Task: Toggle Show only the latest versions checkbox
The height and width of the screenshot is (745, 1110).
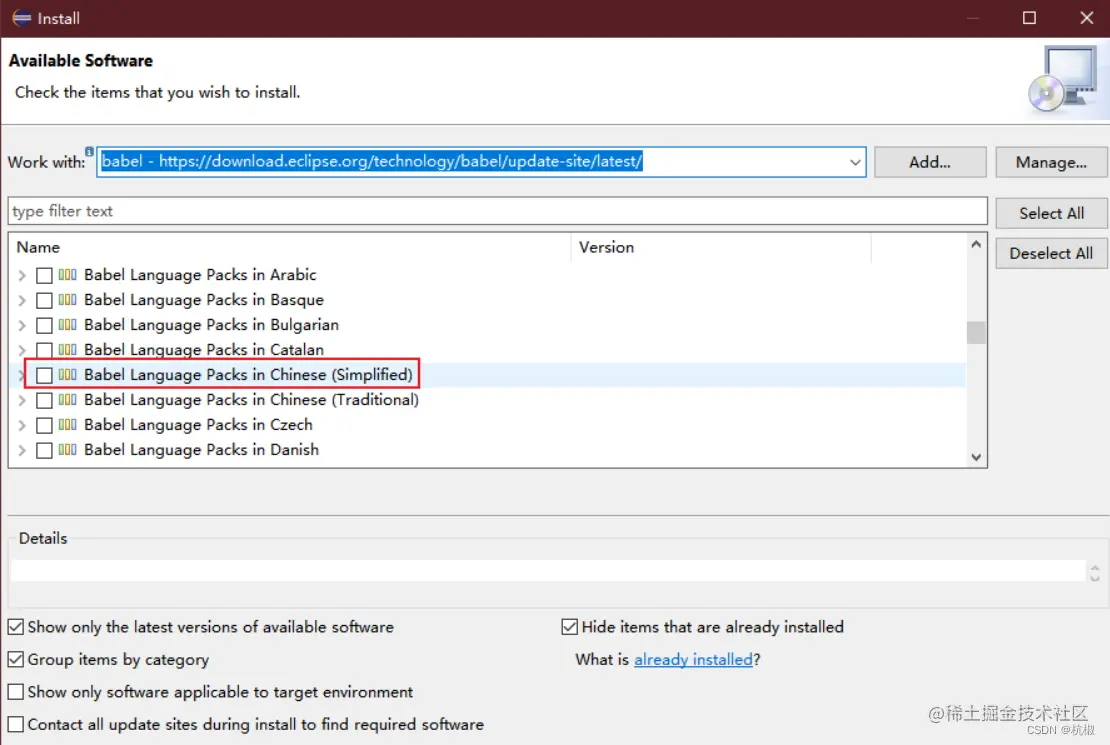Action: point(16,627)
